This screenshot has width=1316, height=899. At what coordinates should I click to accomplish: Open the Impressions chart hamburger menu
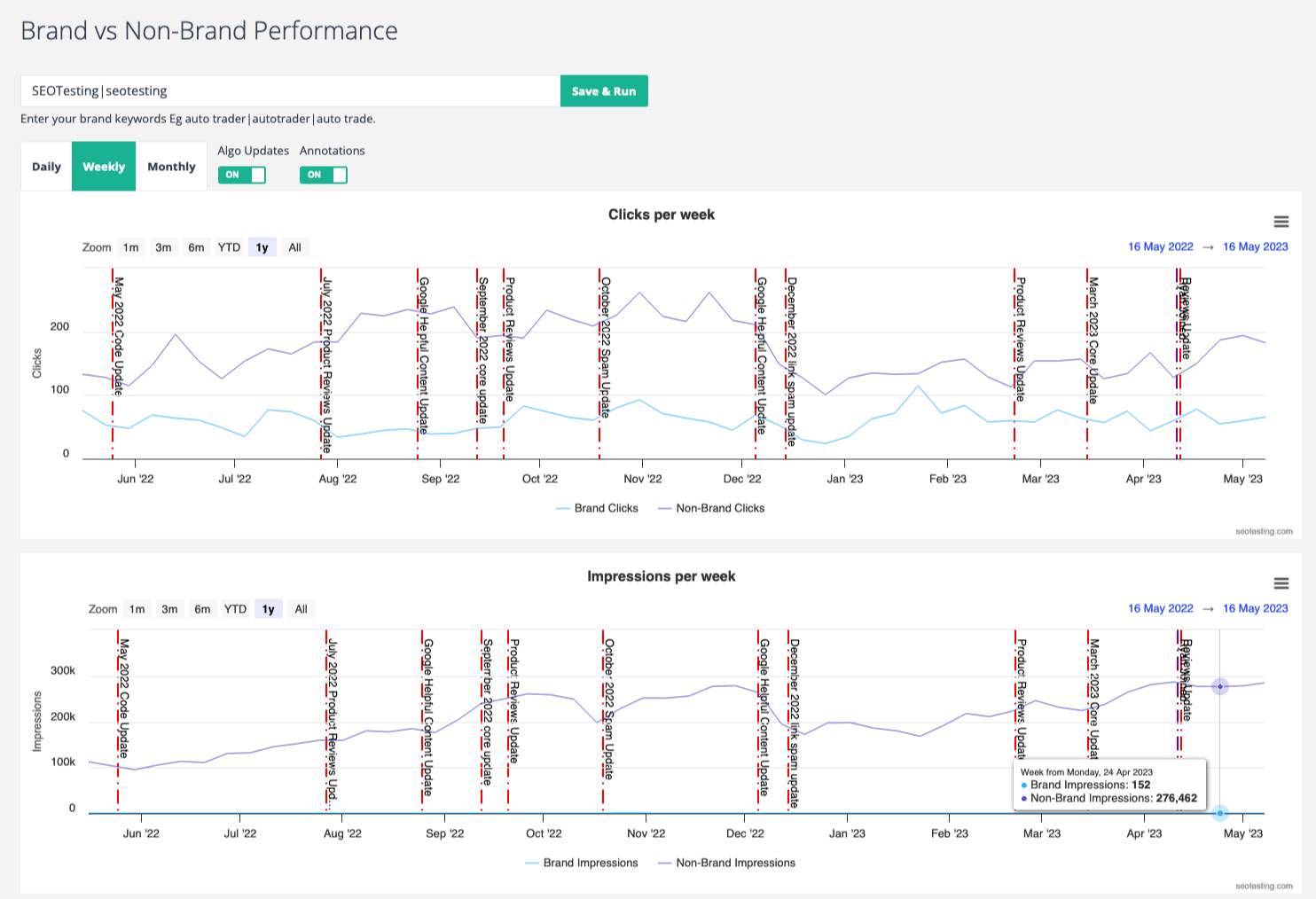[x=1281, y=583]
